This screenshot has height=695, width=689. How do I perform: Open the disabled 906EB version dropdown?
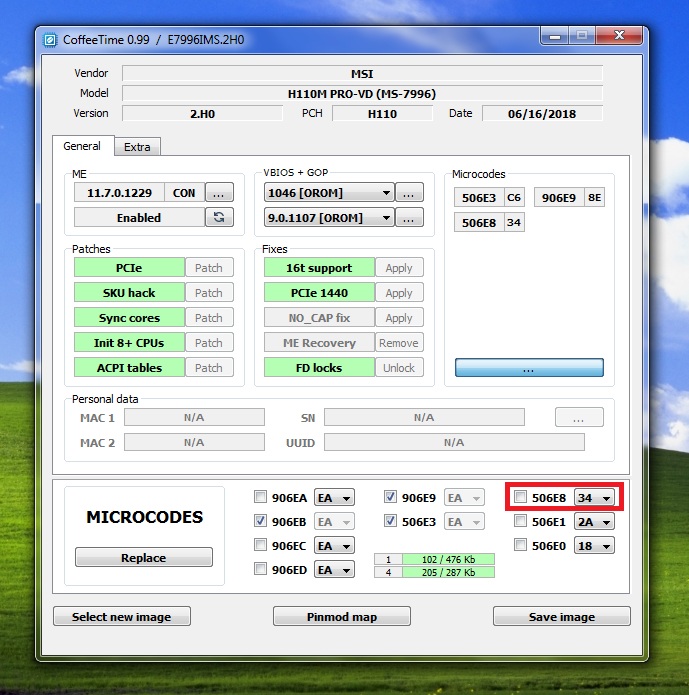[x=334, y=522]
